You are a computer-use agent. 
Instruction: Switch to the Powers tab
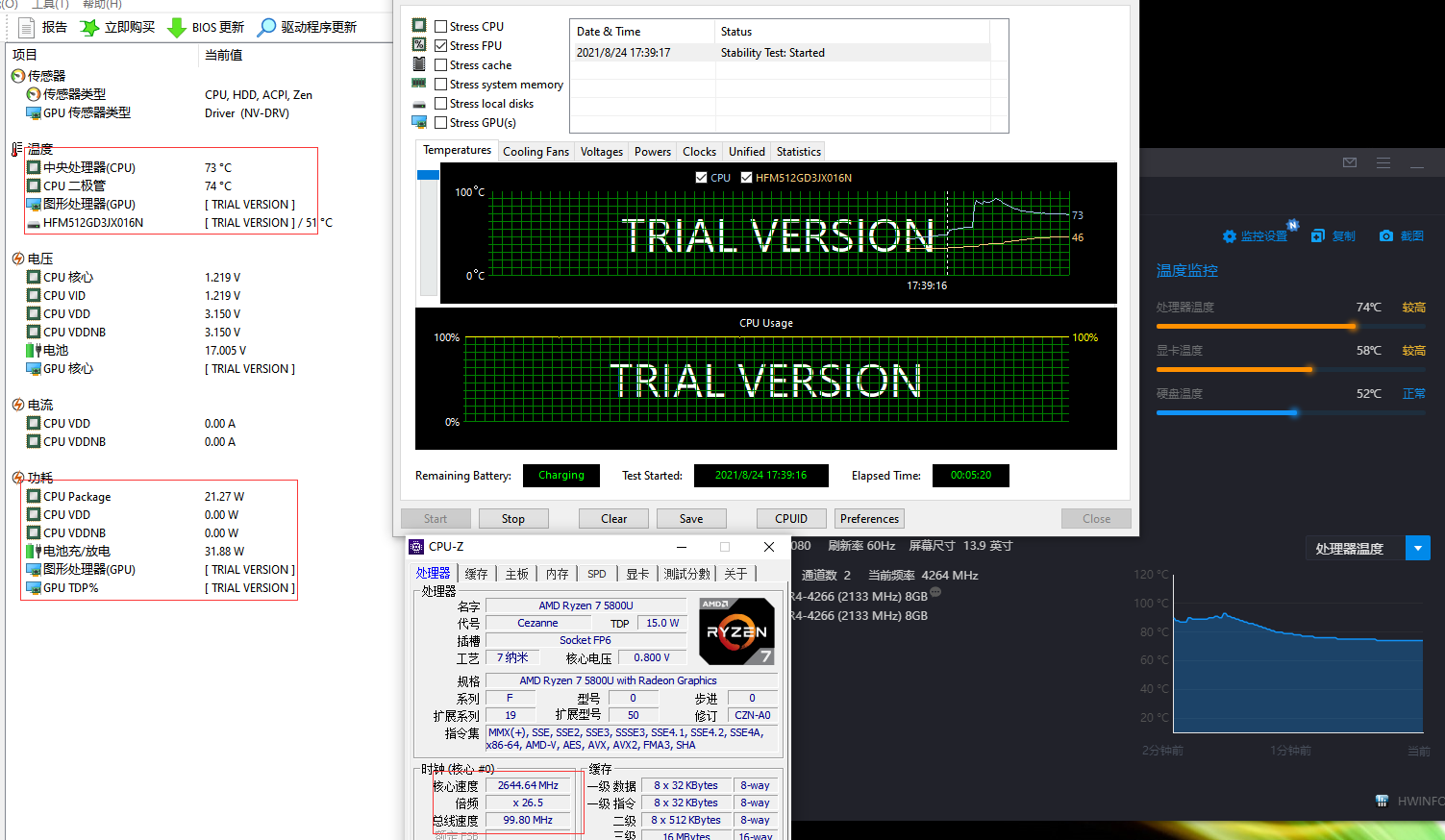653,151
